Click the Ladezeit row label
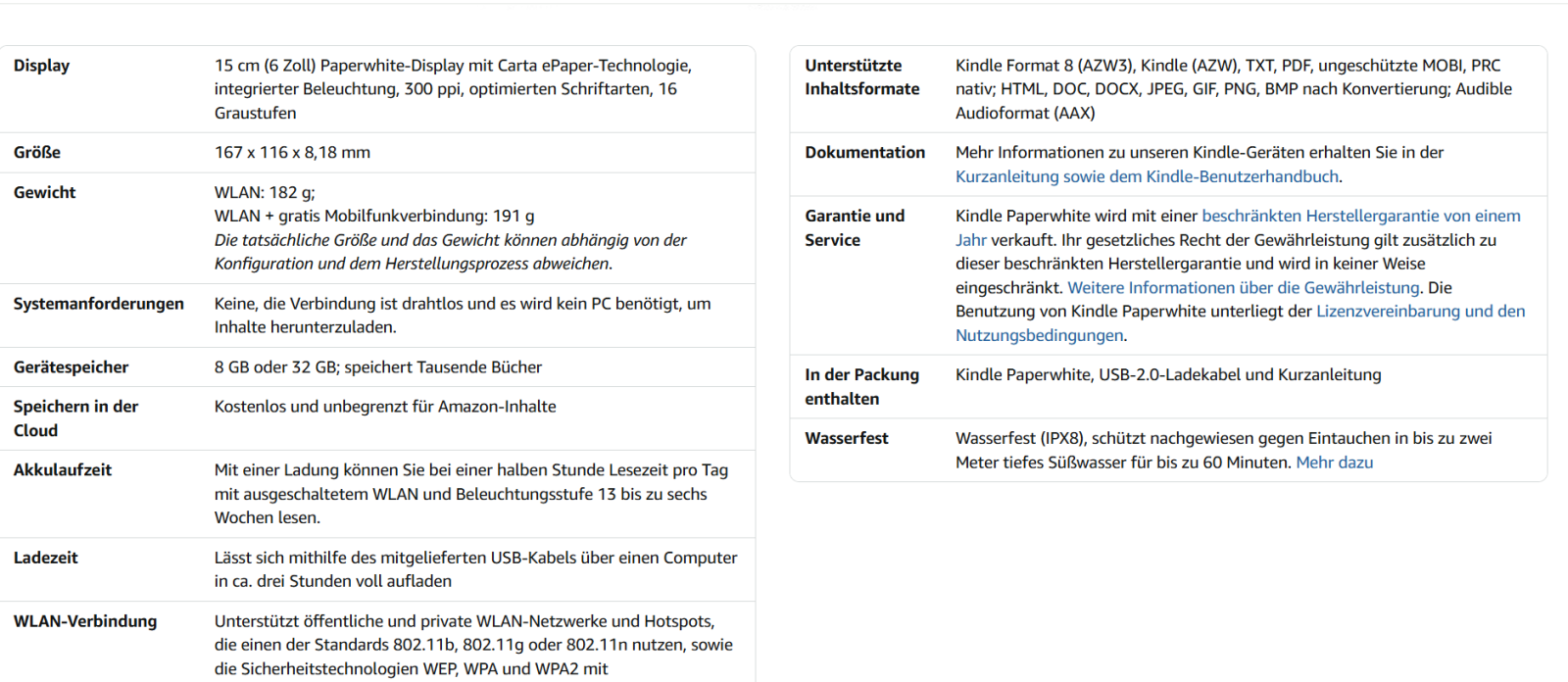 point(46,558)
